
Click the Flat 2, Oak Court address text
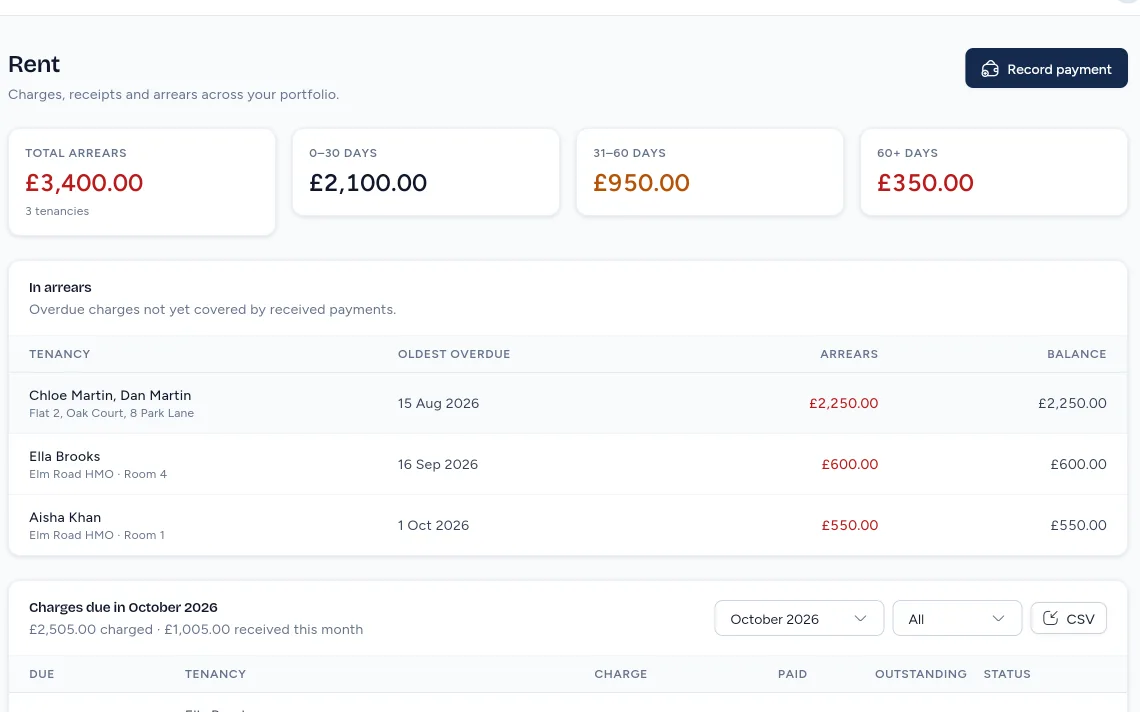pyautogui.click(x=111, y=413)
